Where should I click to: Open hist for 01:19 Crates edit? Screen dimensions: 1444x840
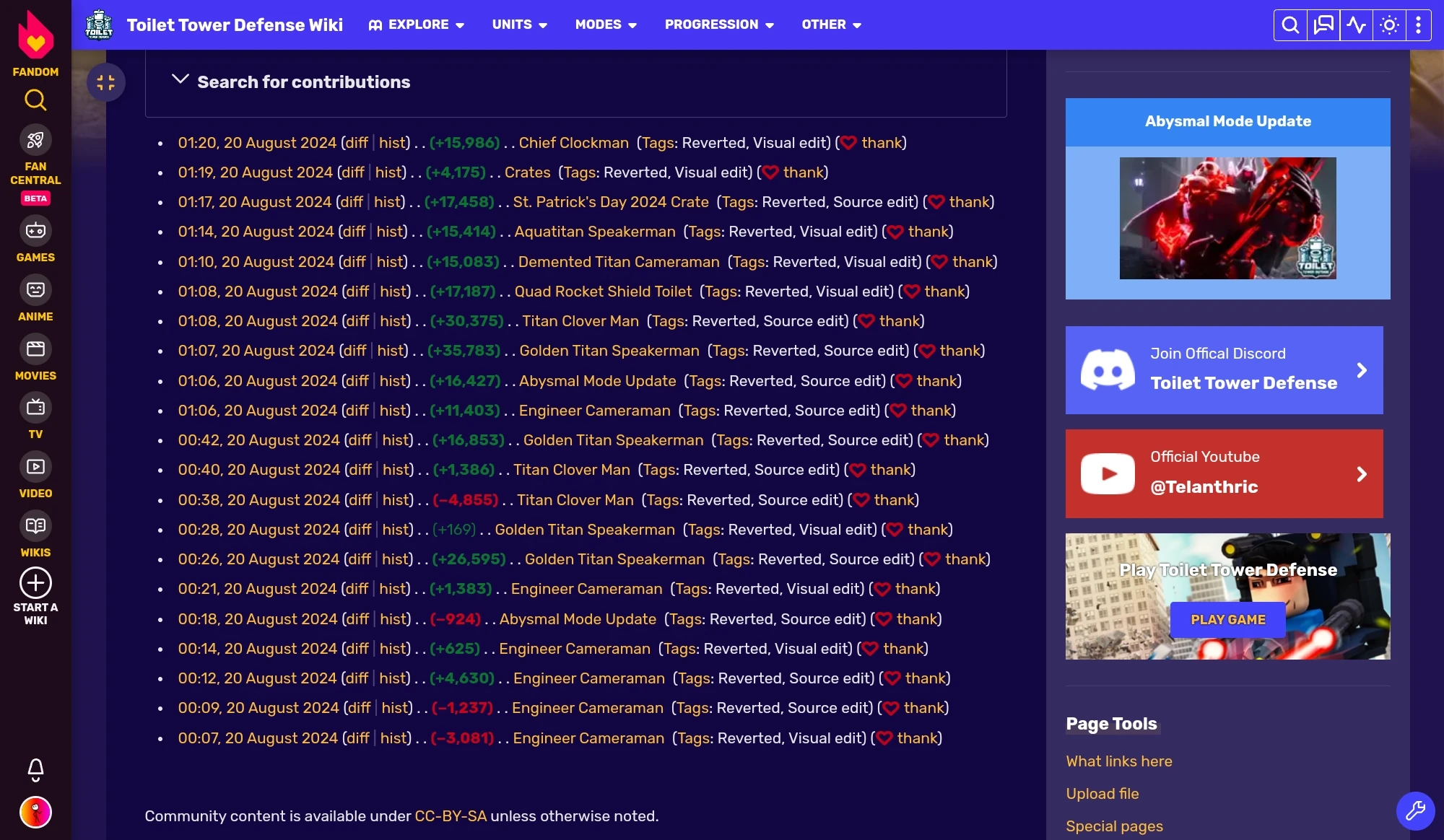click(388, 172)
